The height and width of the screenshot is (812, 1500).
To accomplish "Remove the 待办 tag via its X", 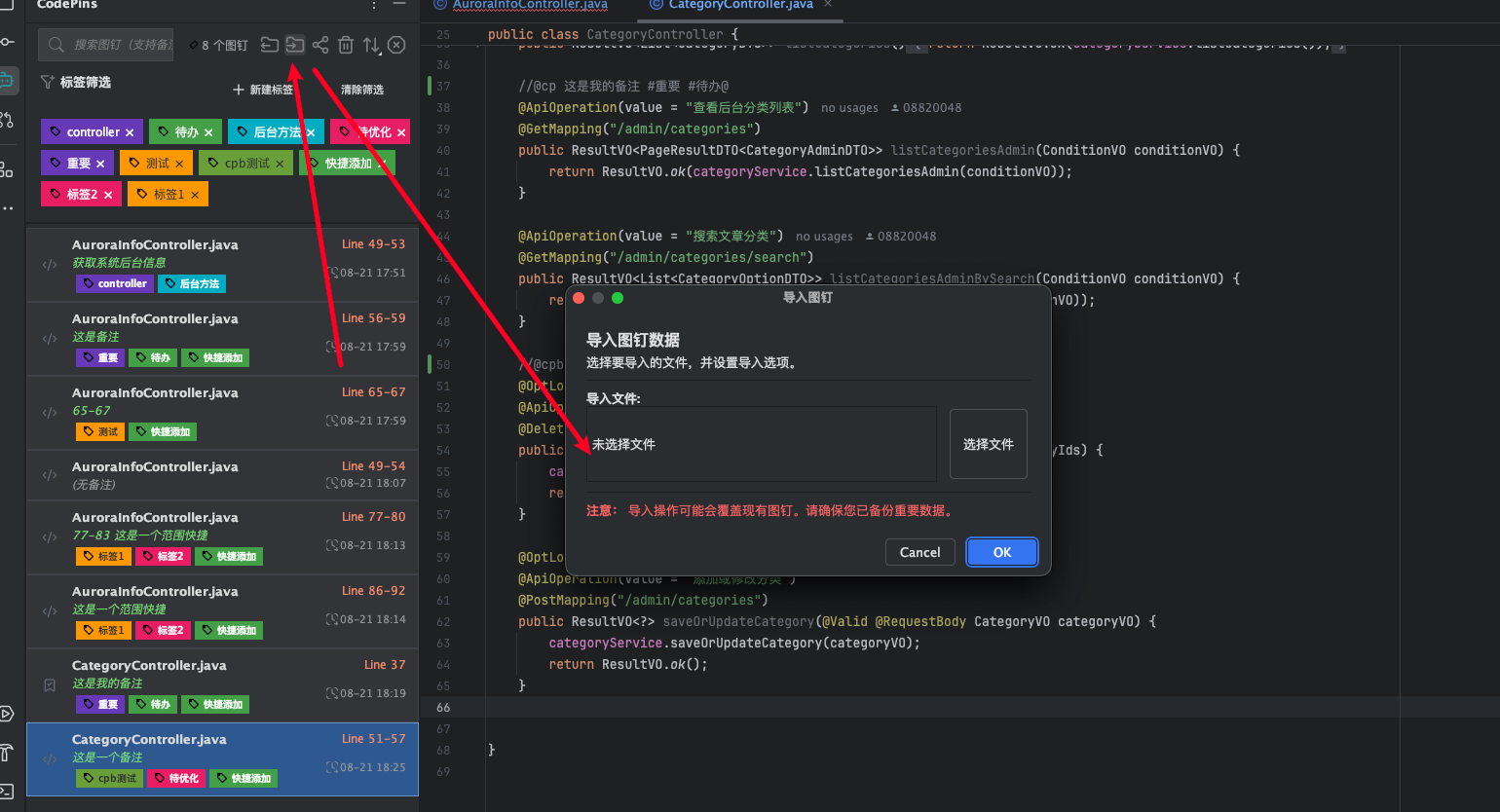I will pyautogui.click(x=208, y=132).
